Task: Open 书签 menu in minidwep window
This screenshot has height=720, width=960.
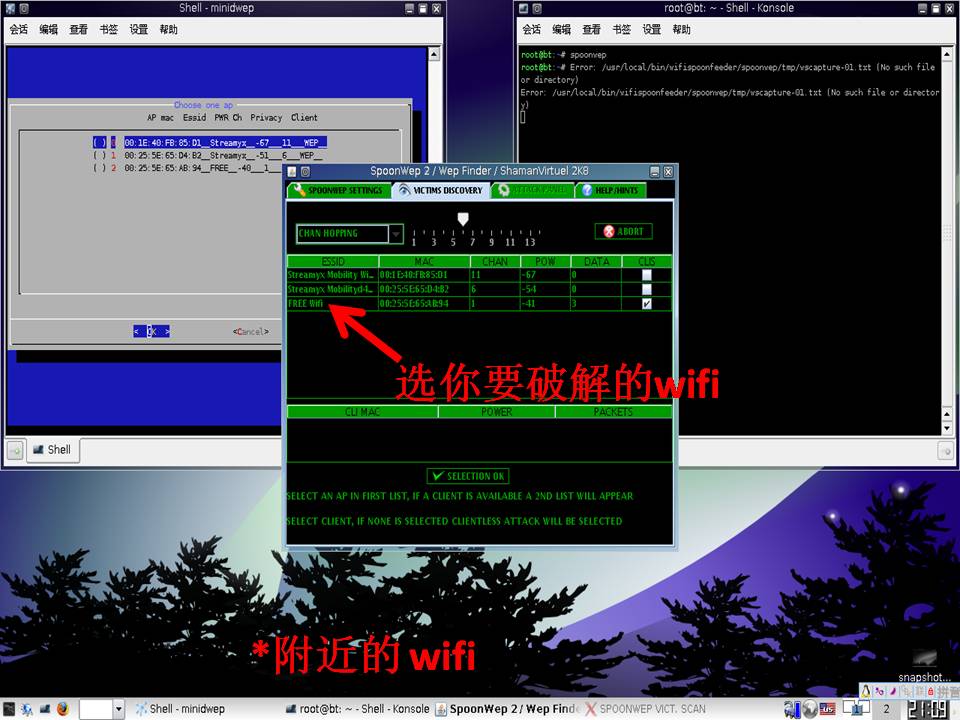Action: point(108,29)
